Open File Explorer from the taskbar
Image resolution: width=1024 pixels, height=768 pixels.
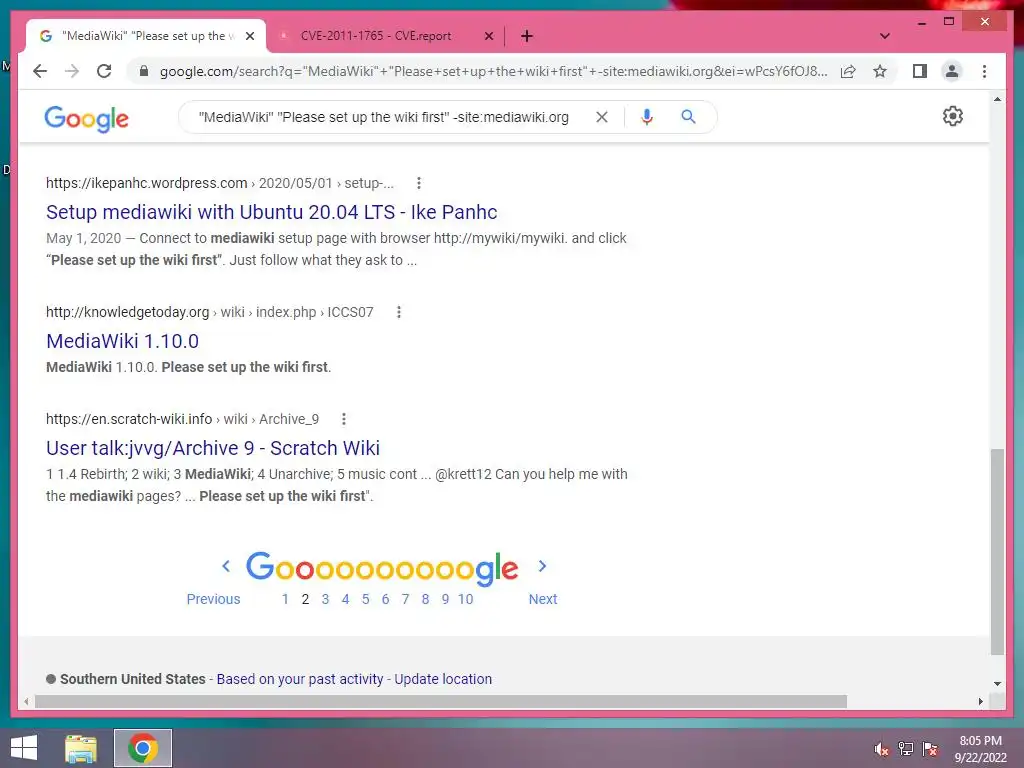81,748
